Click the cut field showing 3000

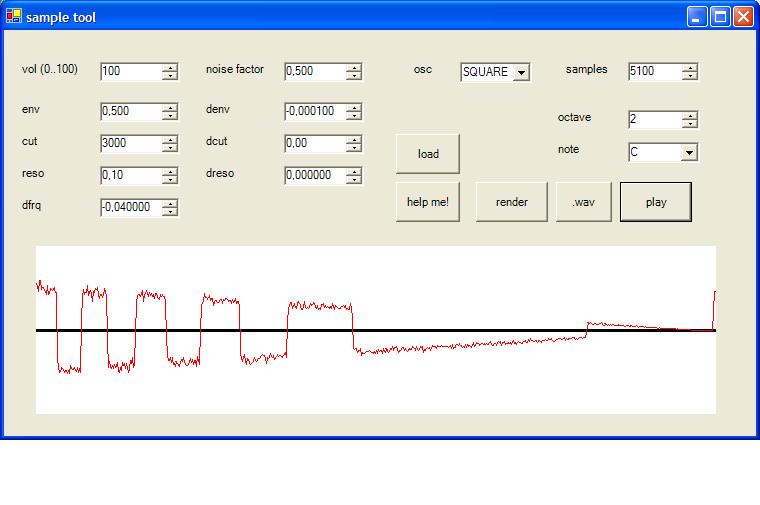click(131, 143)
